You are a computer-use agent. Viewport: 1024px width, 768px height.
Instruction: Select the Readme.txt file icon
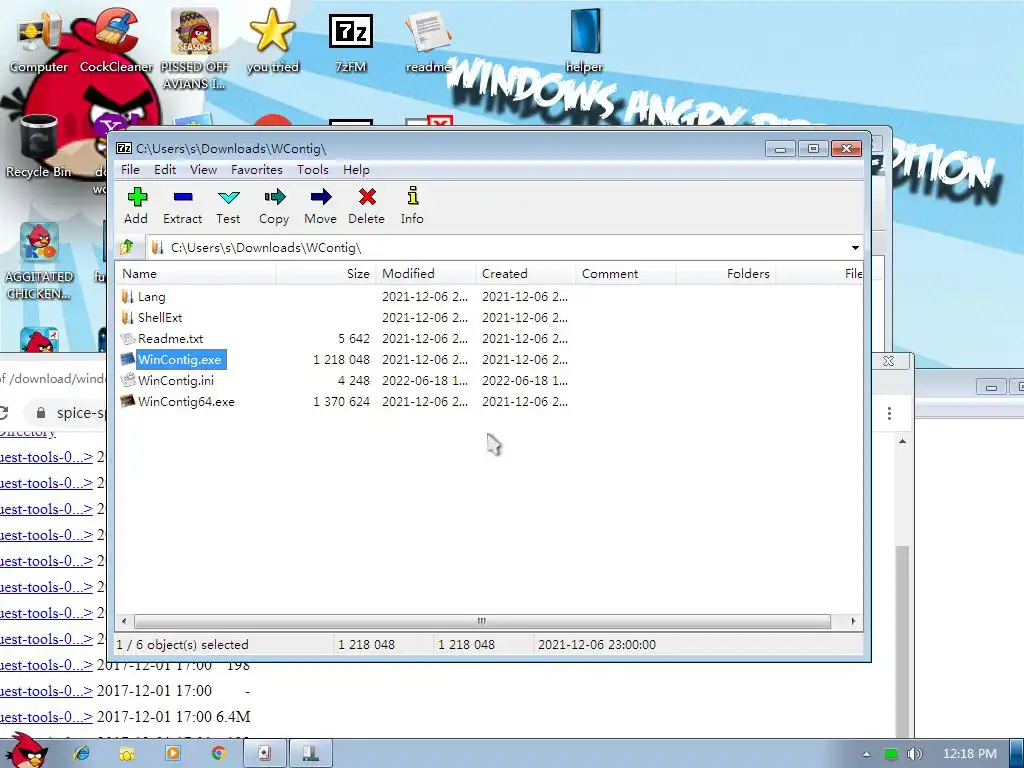[127, 338]
